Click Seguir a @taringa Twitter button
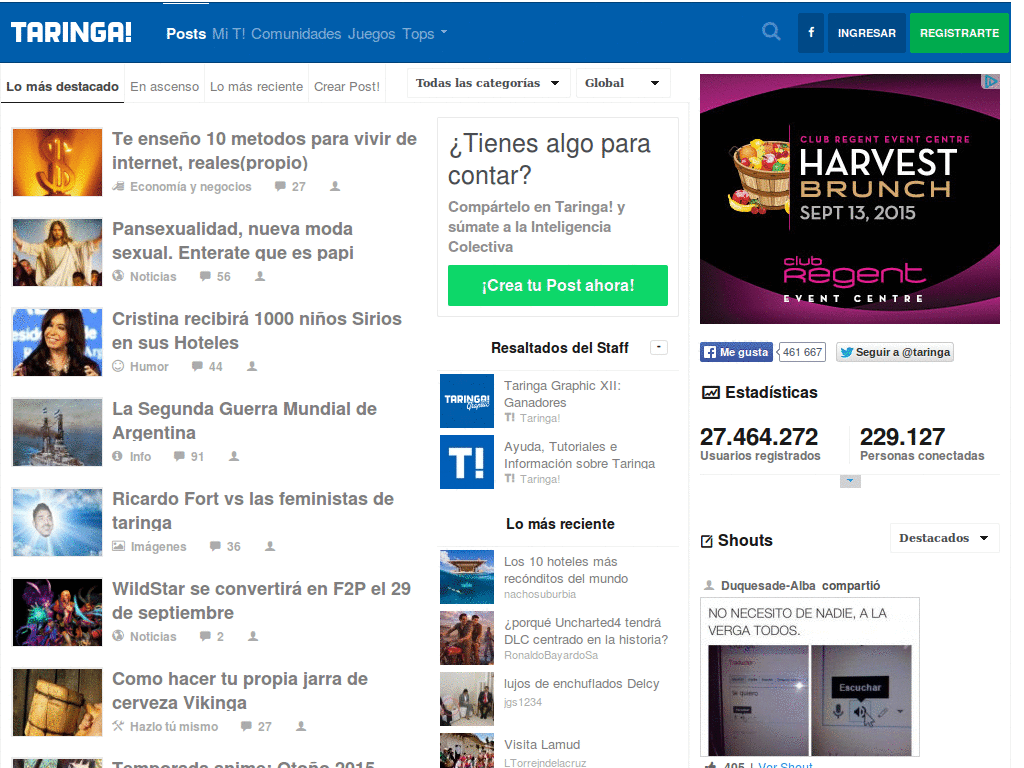Viewport: 1024px width, 768px height. click(x=895, y=352)
